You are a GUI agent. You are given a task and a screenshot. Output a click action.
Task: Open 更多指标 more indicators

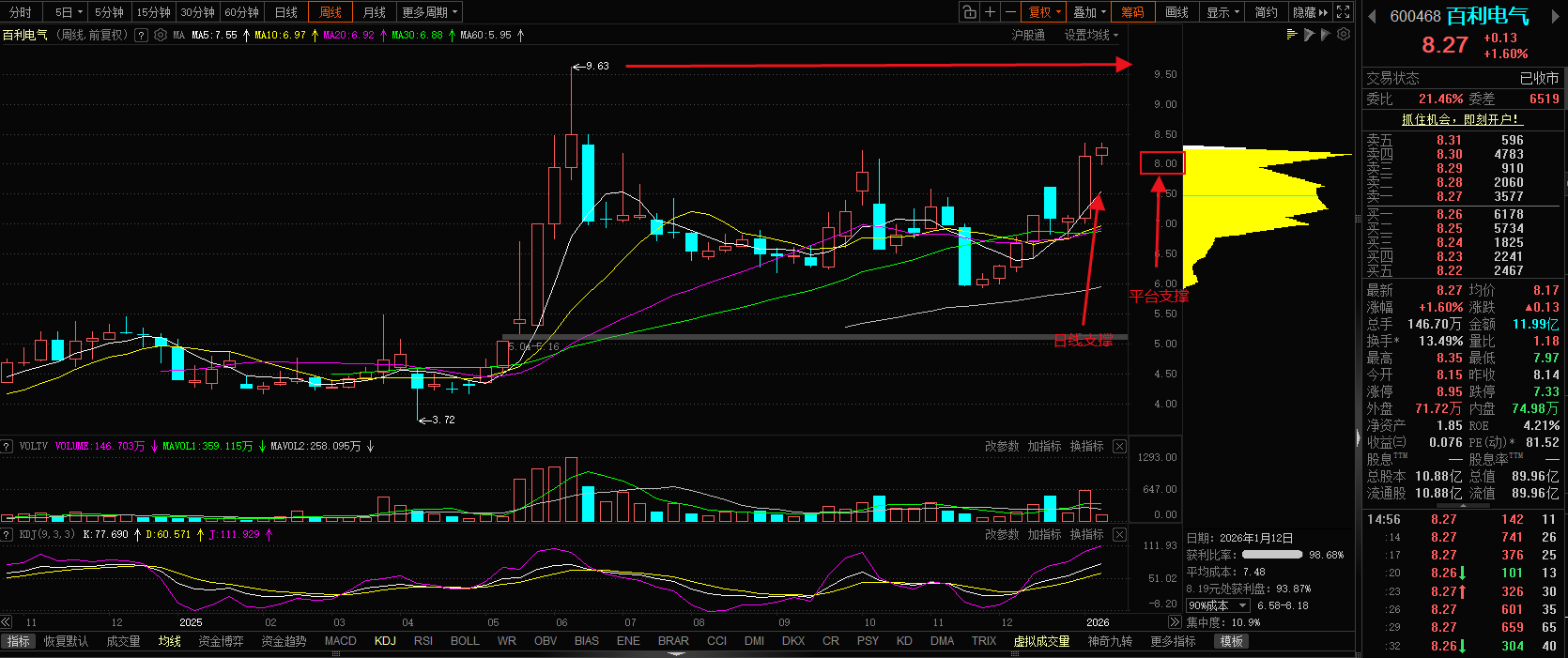tap(1173, 641)
